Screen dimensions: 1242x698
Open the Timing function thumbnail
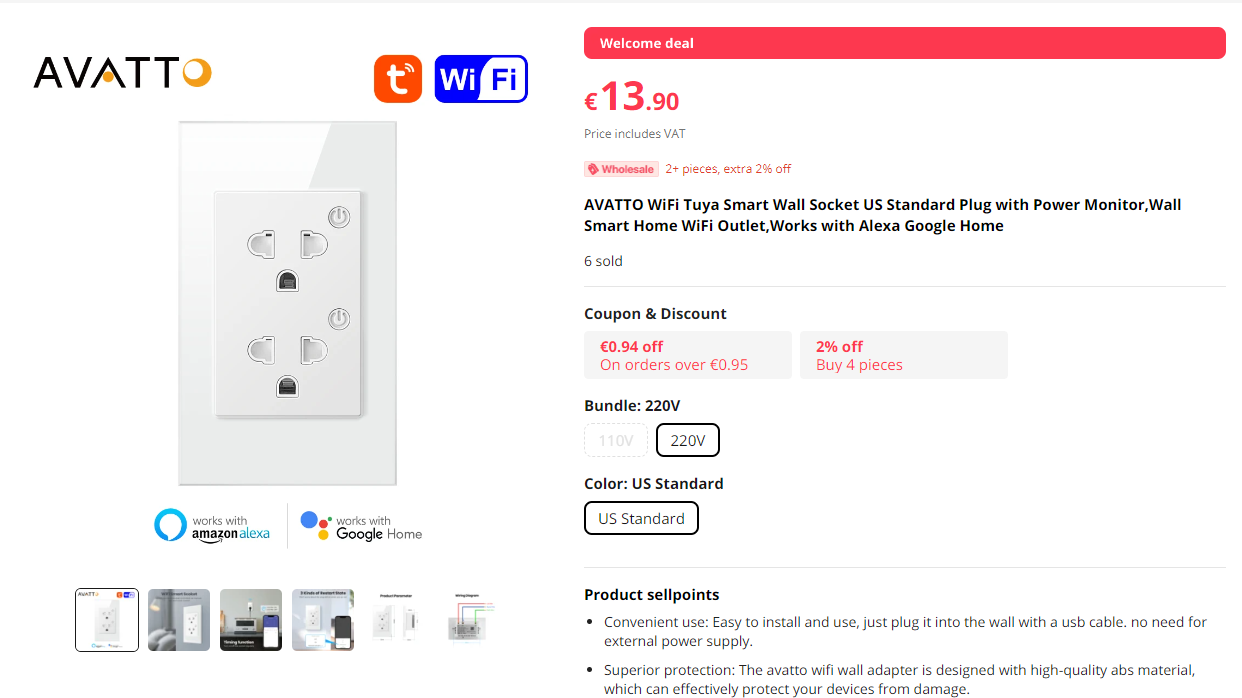[250, 620]
